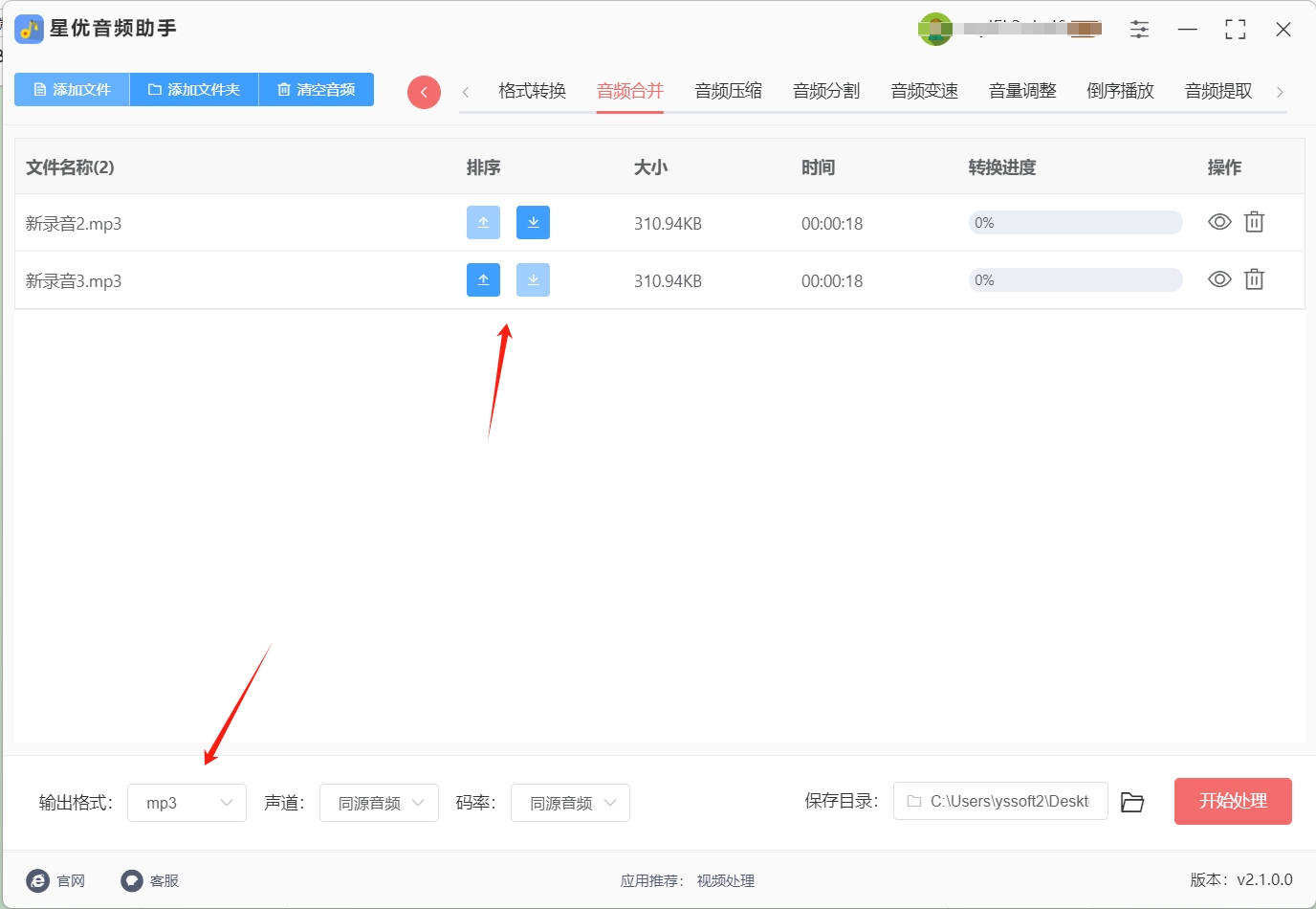Click the user avatar picture
The image size is (1316, 909).
point(935,29)
